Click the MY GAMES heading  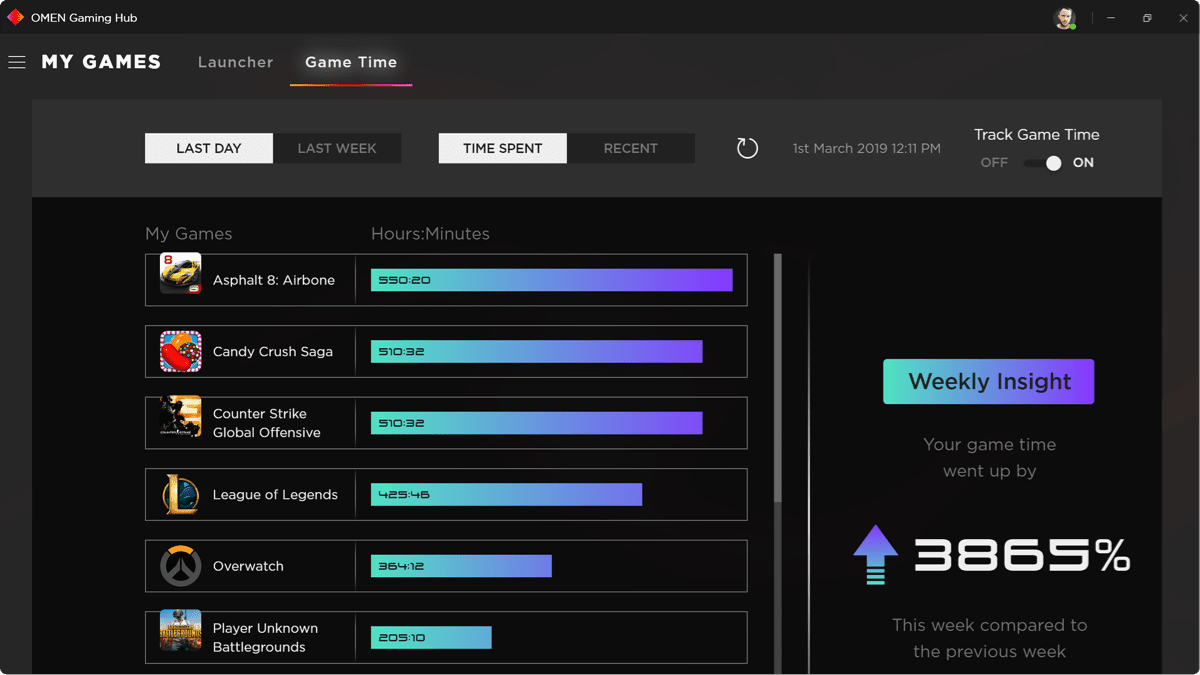[101, 62]
